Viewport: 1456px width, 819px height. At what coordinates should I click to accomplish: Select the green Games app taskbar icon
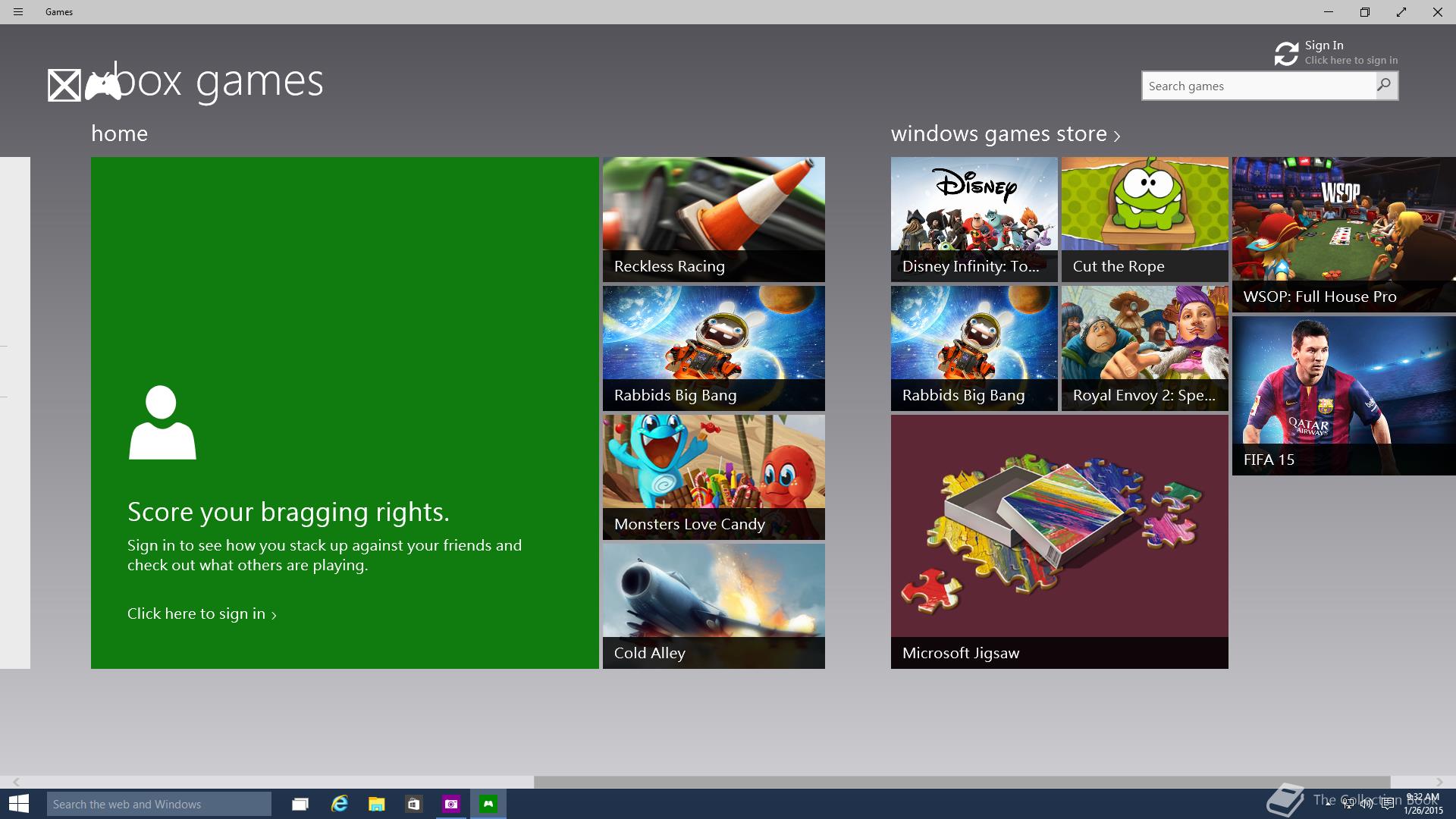(488, 804)
